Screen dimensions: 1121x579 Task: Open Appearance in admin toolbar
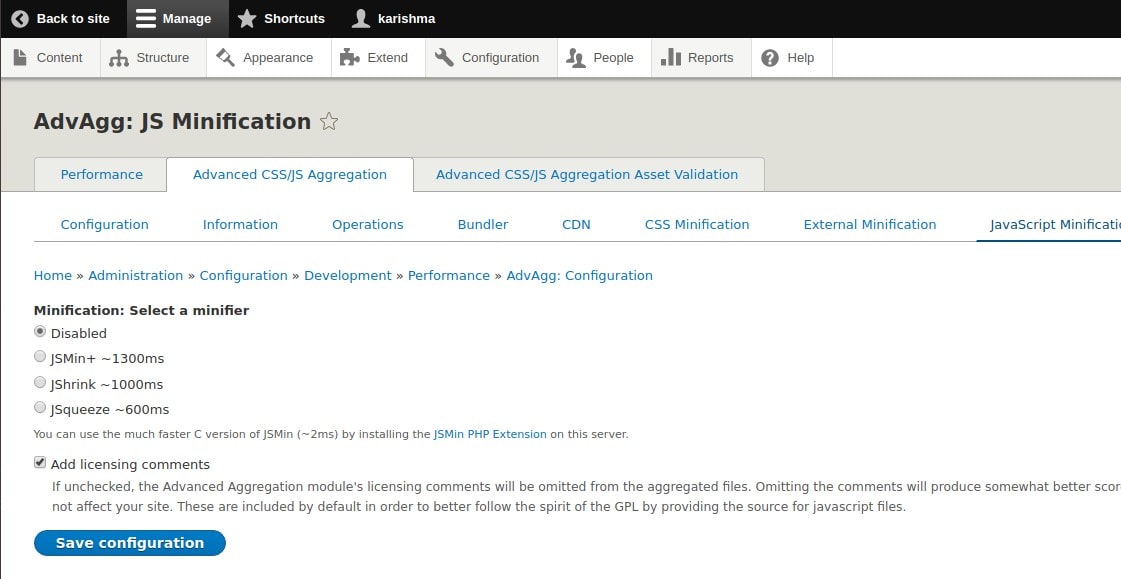tap(269, 58)
